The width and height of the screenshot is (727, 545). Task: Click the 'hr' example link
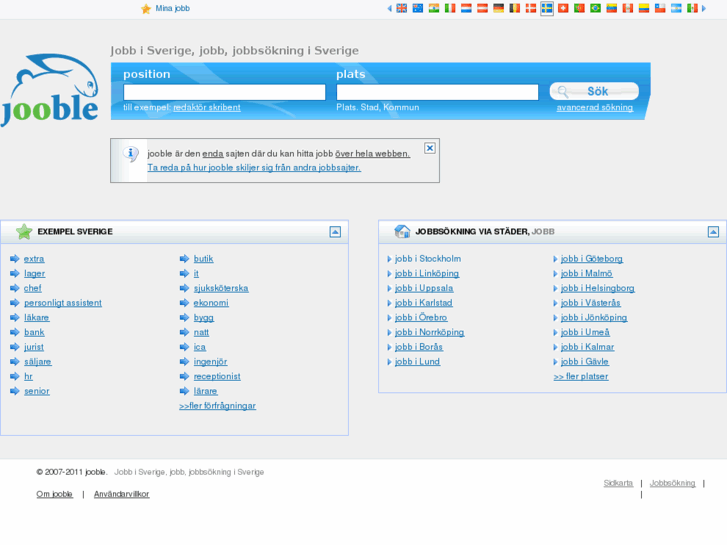[28, 376]
